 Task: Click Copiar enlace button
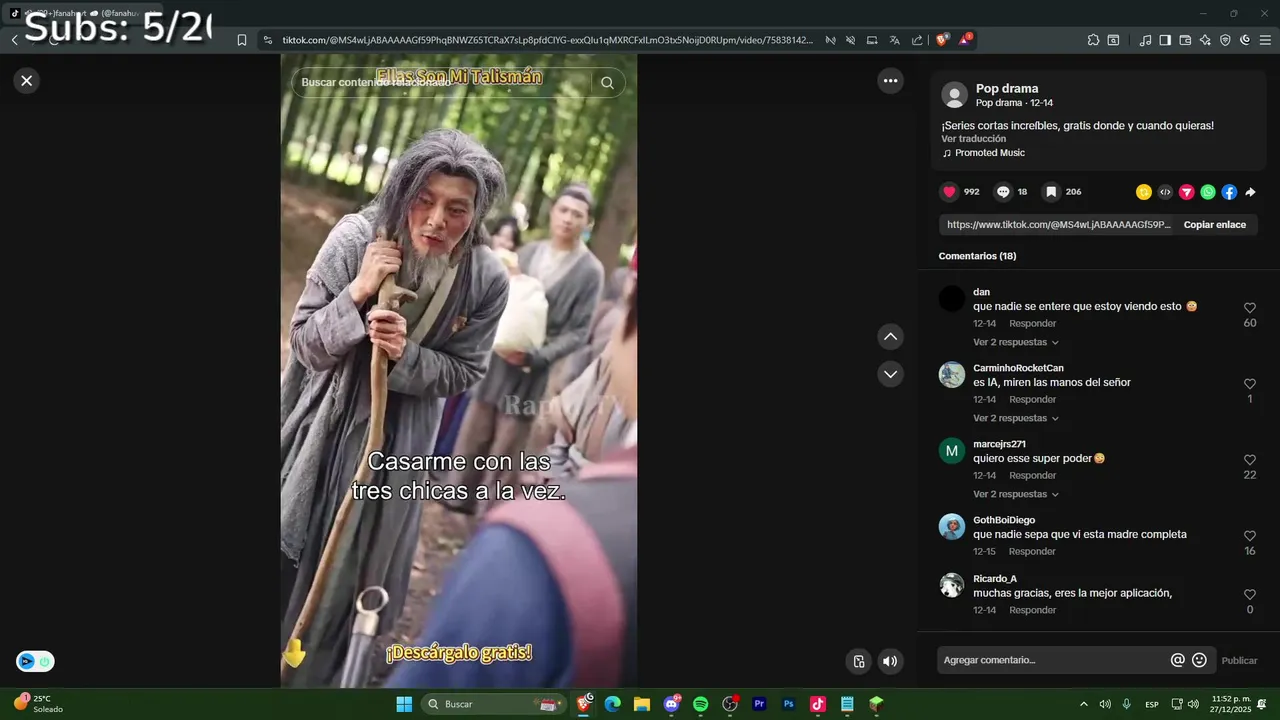pyautogui.click(x=1214, y=225)
